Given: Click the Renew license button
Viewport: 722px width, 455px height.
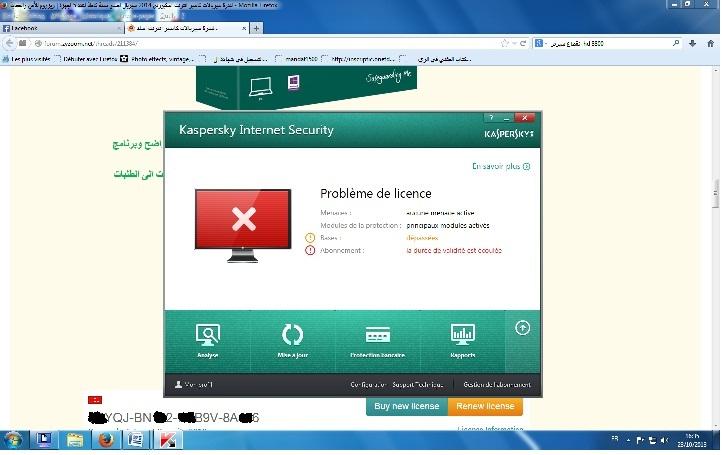Looking at the screenshot, I should (x=485, y=406).
